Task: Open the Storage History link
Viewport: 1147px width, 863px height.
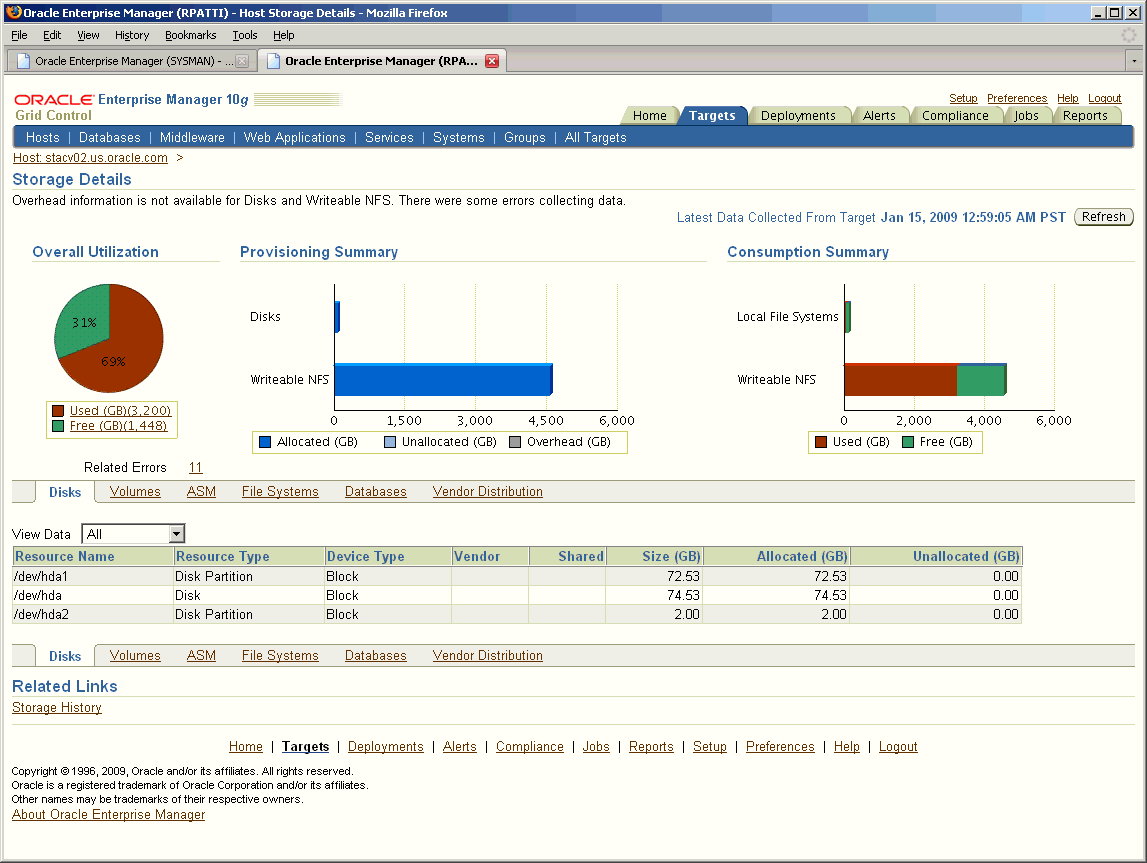Action: pyautogui.click(x=56, y=707)
